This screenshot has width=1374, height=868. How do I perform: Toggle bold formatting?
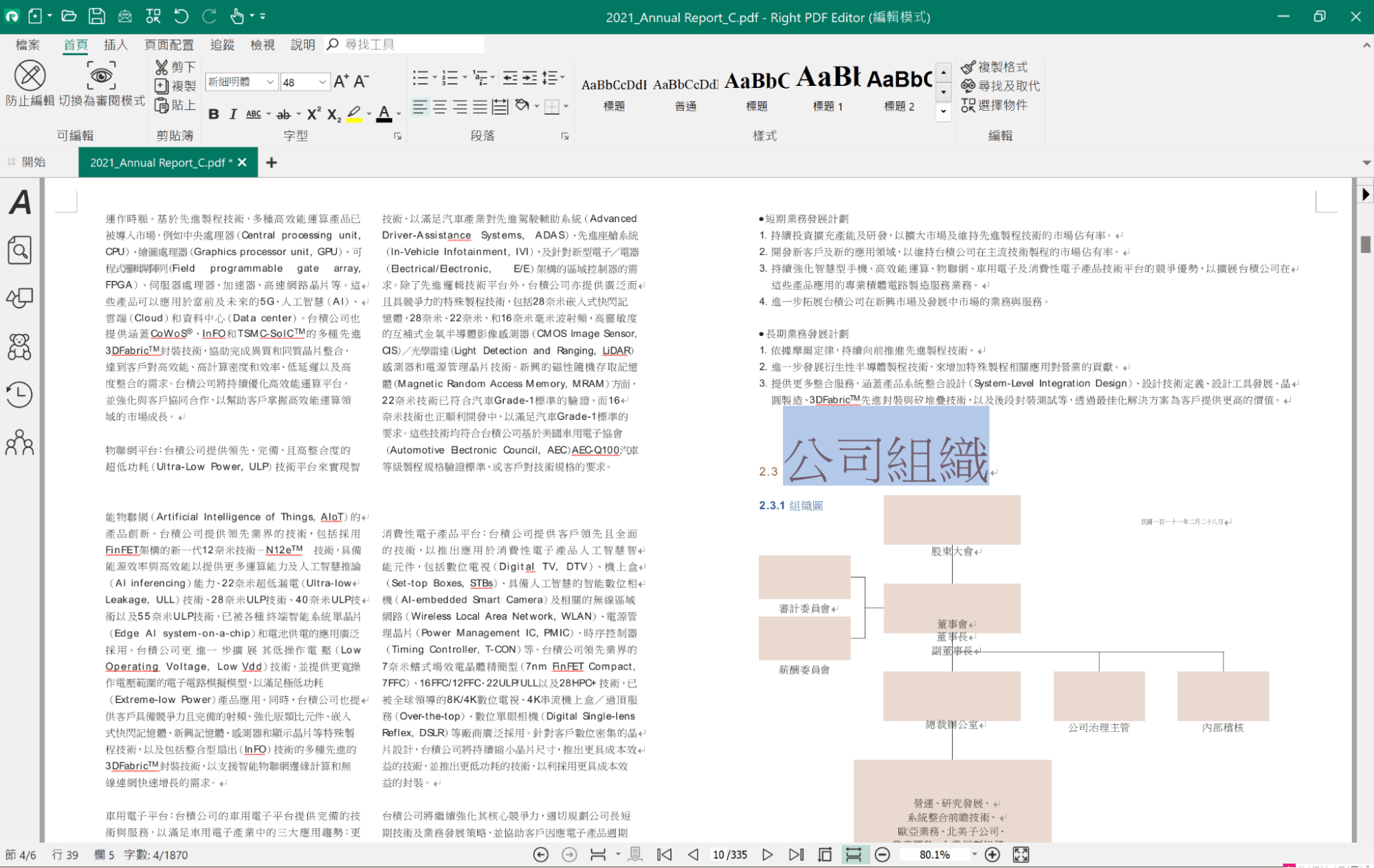[213, 114]
